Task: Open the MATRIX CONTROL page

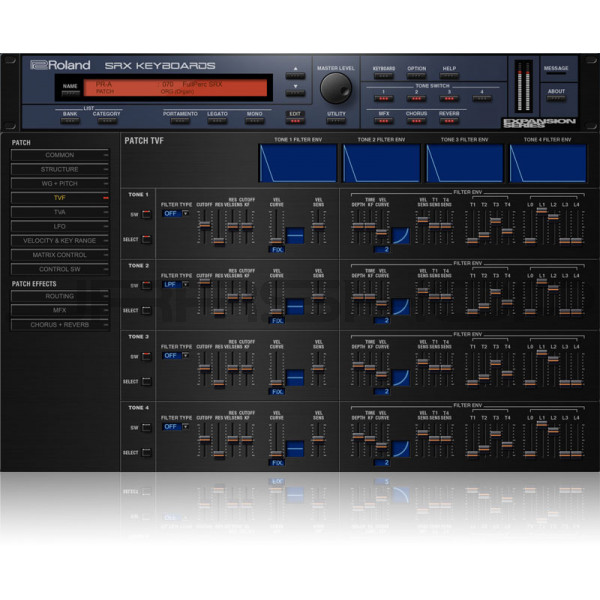Action: (x=60, y=255)
